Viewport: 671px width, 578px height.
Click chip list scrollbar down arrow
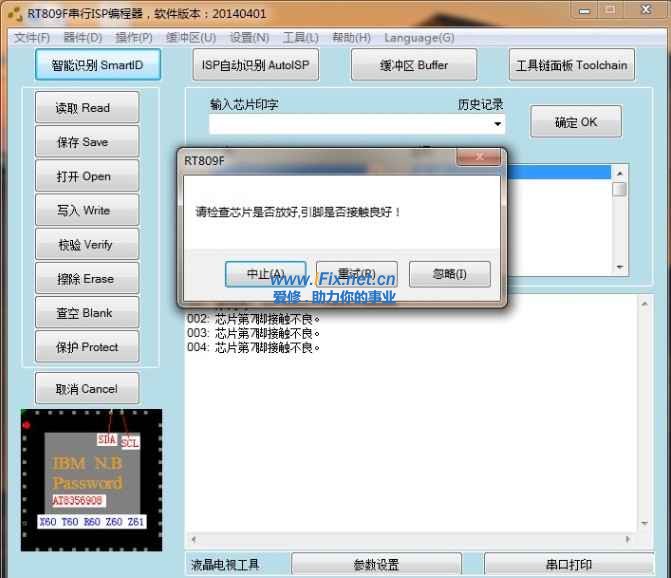point(620,267)
